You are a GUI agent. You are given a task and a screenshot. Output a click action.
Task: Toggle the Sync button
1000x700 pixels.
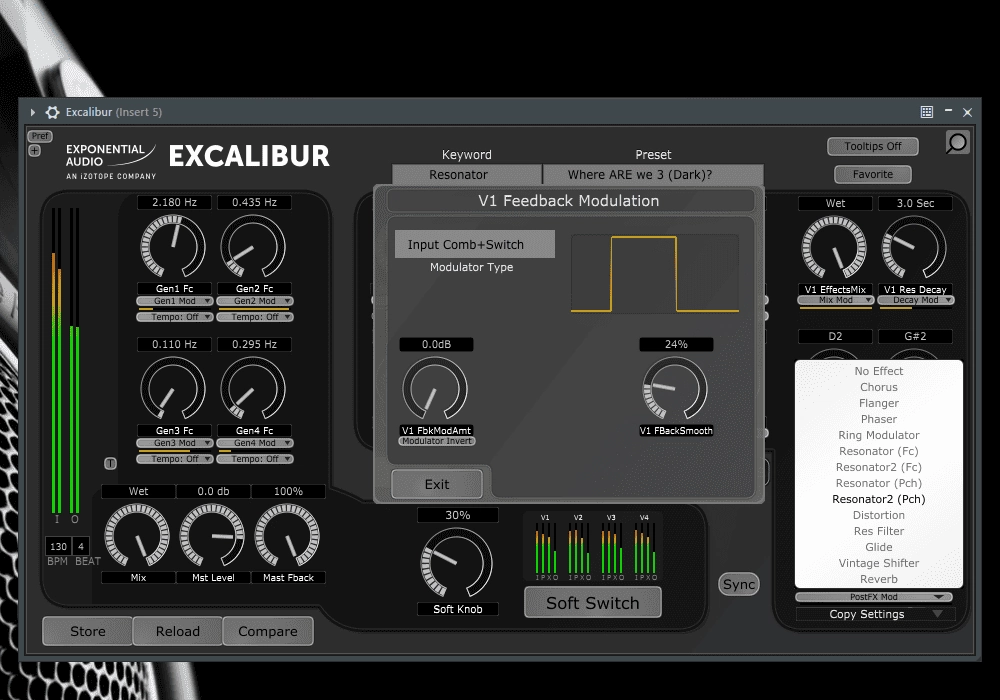click(x=739, y=584)
